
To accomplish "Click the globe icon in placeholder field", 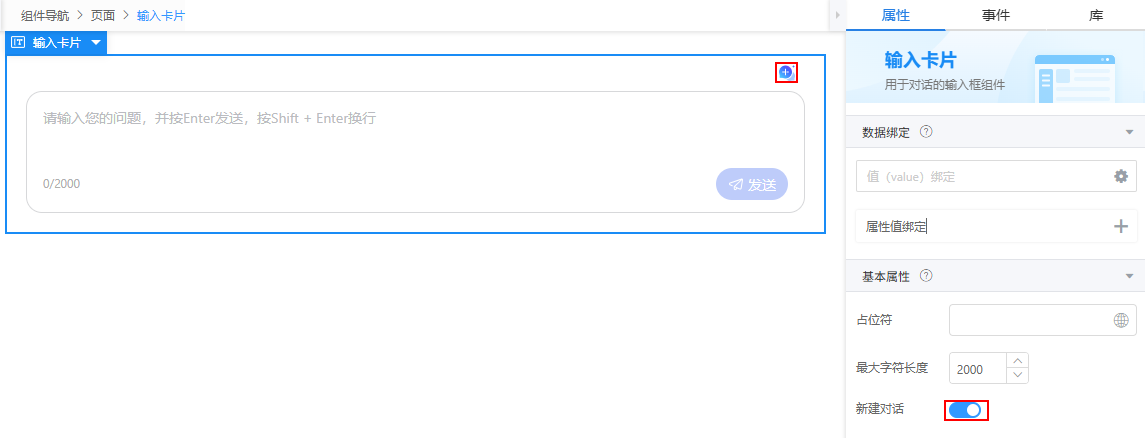I will click(x=1120, y=320).
